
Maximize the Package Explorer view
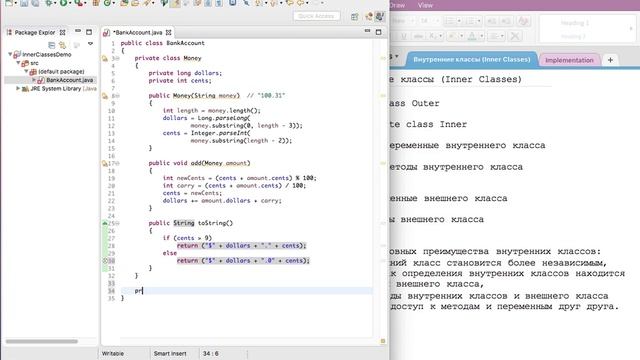(x=89, y=32)
